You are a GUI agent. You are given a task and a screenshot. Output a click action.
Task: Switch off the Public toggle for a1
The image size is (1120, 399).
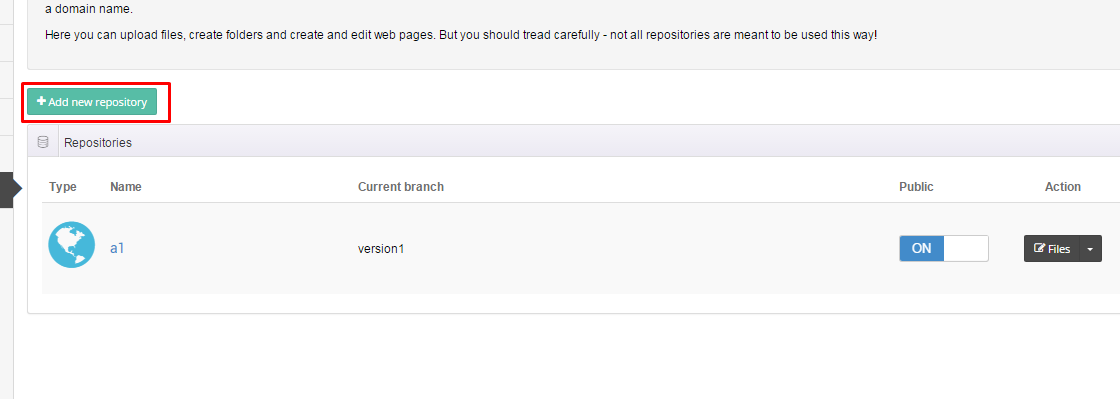pyautogui.click(x=944, y=248)
